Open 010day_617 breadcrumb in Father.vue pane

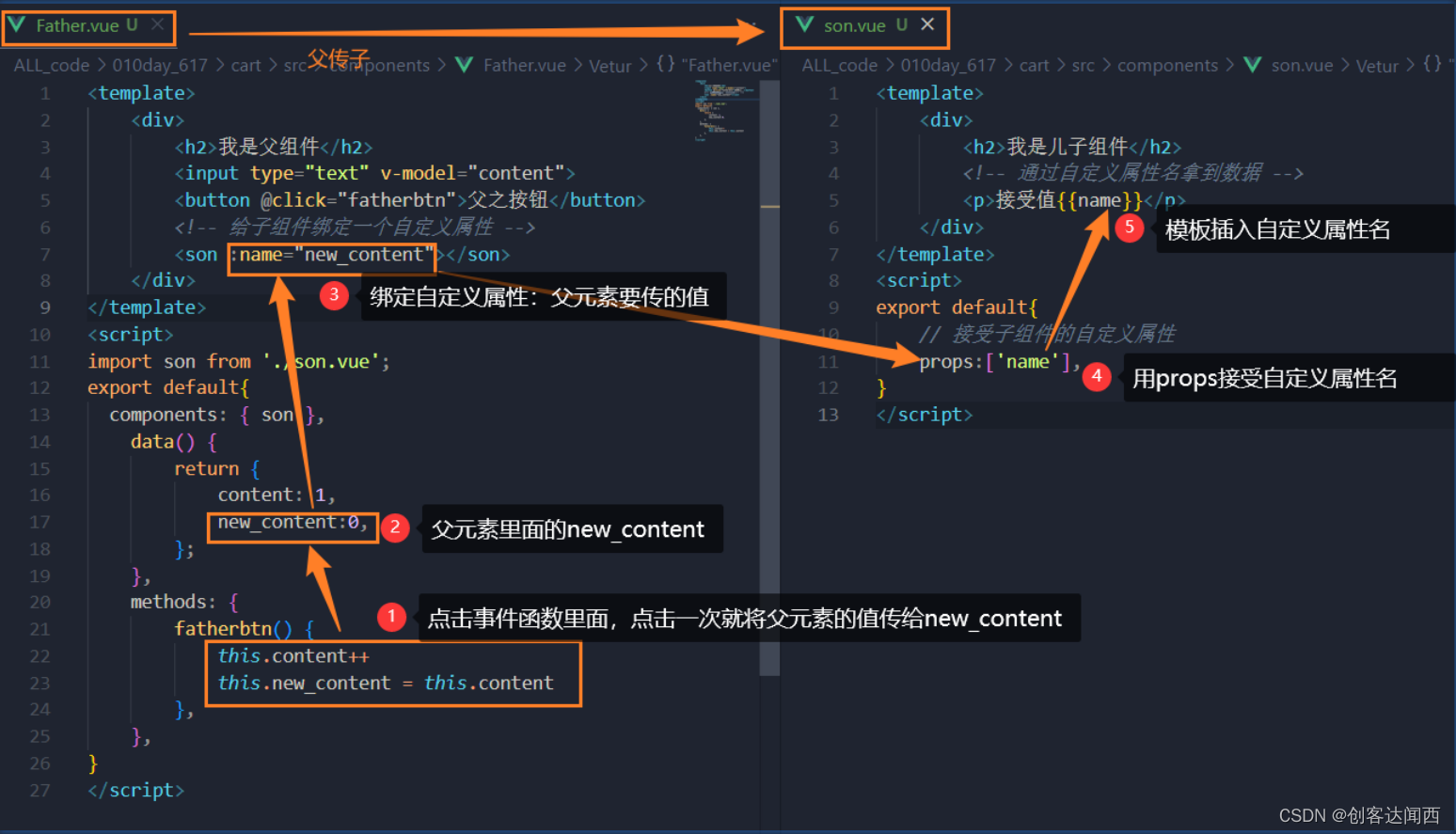(x=160, y=65)
